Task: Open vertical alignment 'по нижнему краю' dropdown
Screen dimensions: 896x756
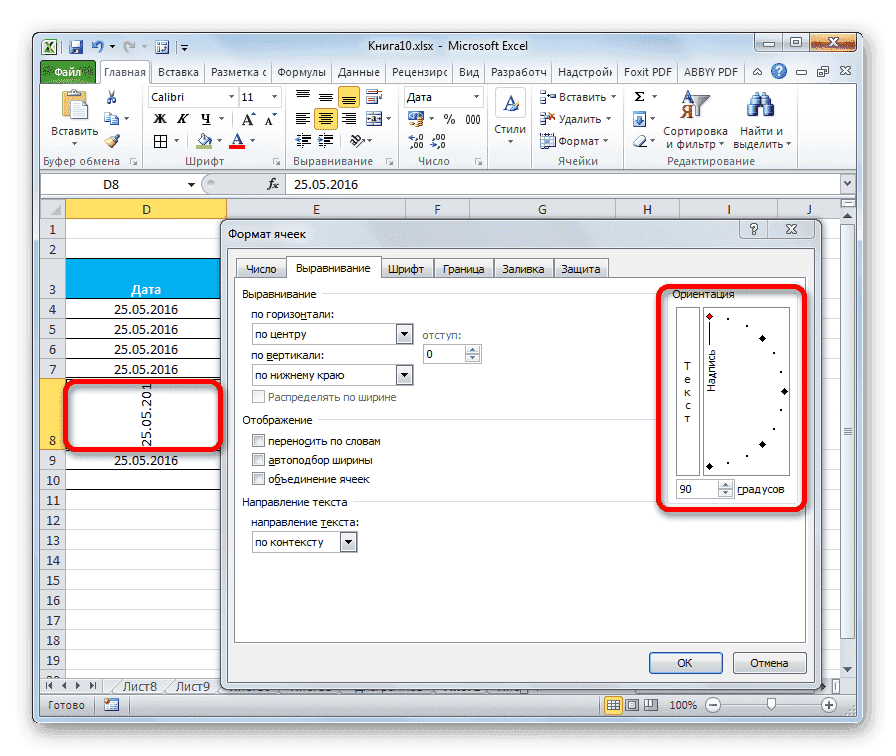Action: coord(404,375)
